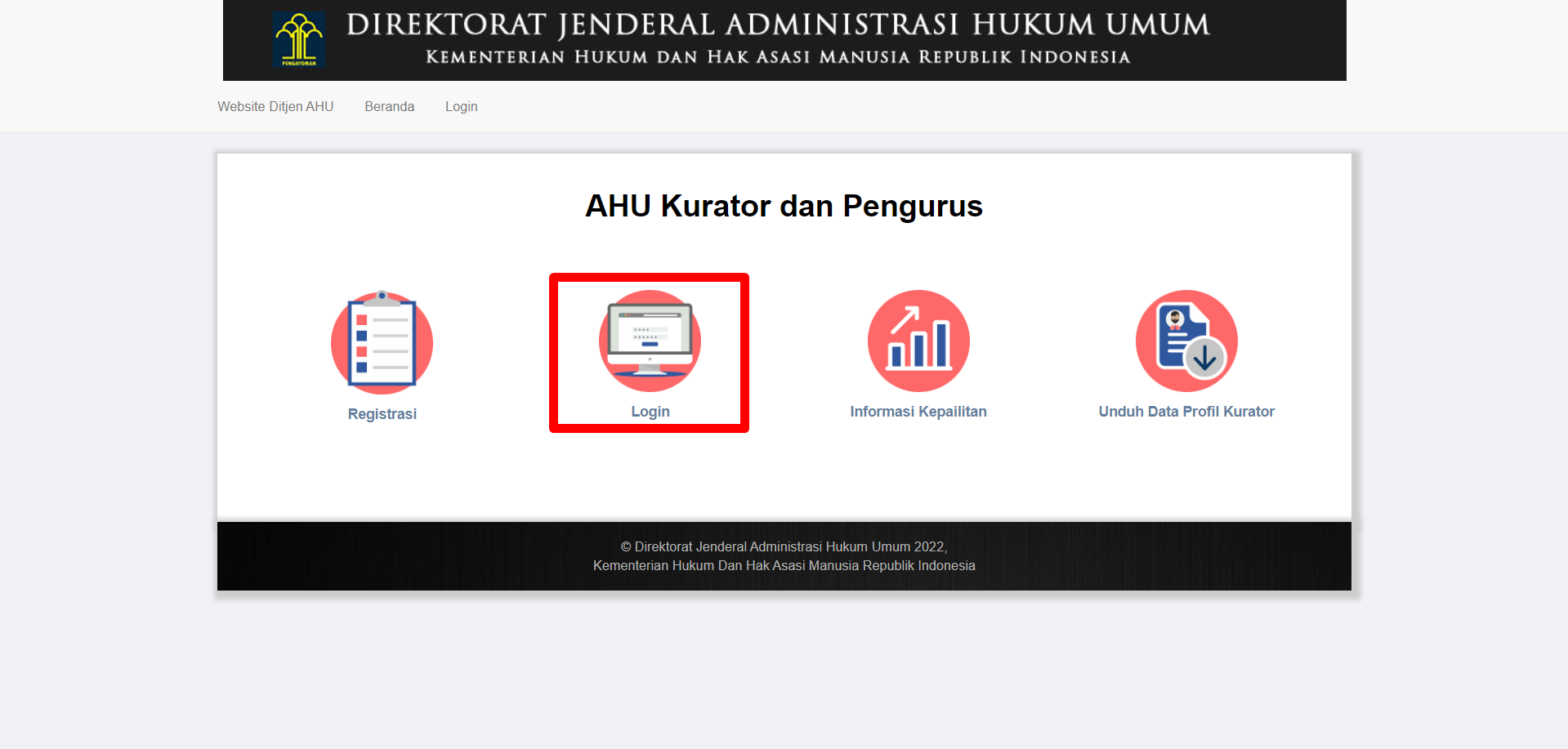This screenshot has width=1568, height=749.
Task: Click the footer Kementerian Hukum Dan Hak Asasi line
Action: click(x=784, y=565)
